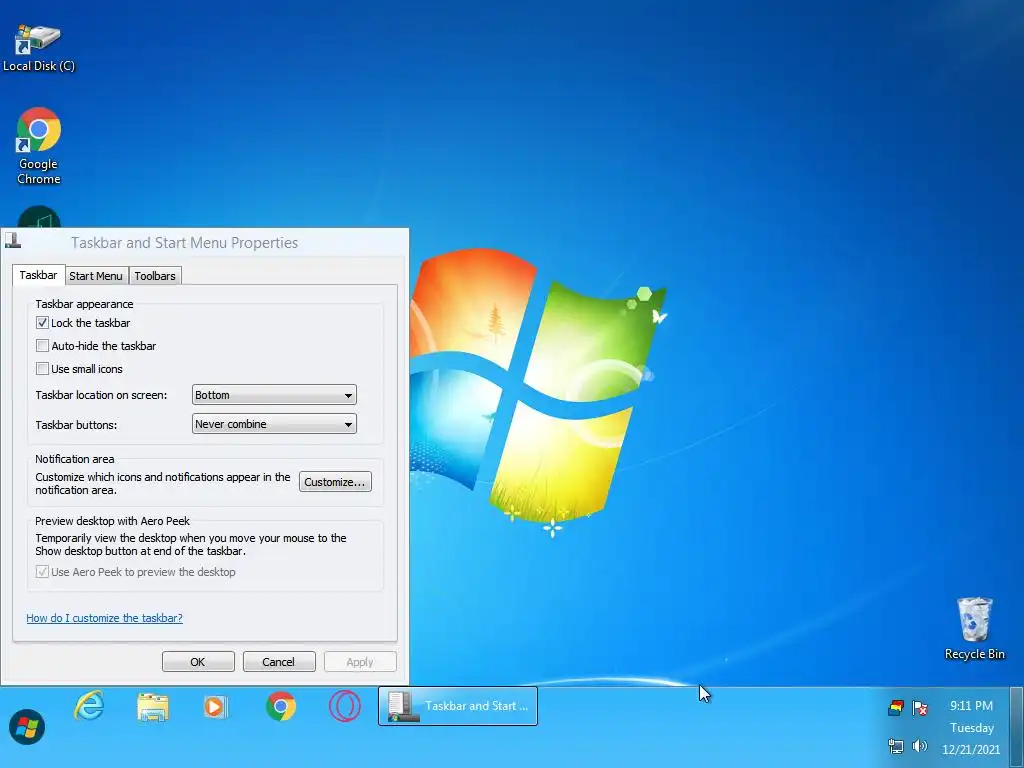The image size is (1024, 768).
Task: Launch Chrome from the taskbar
Action: 281,706
